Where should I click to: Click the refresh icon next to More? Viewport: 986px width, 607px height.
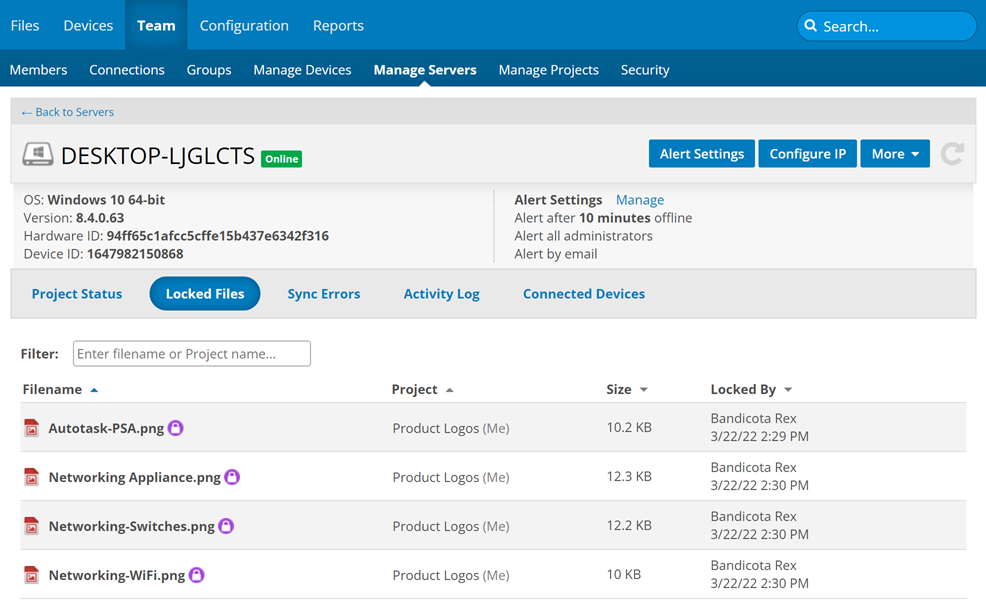[x=952, y=154]
